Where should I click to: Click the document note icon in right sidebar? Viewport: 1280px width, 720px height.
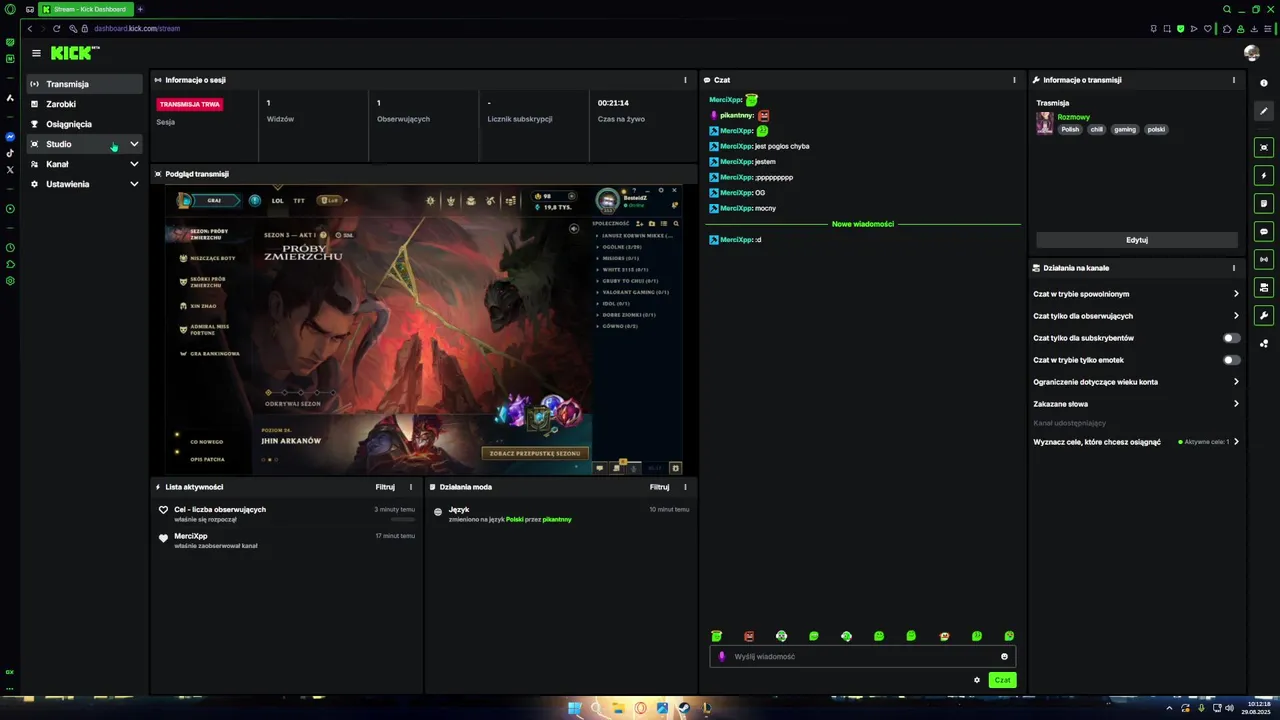click(1264, 203)
